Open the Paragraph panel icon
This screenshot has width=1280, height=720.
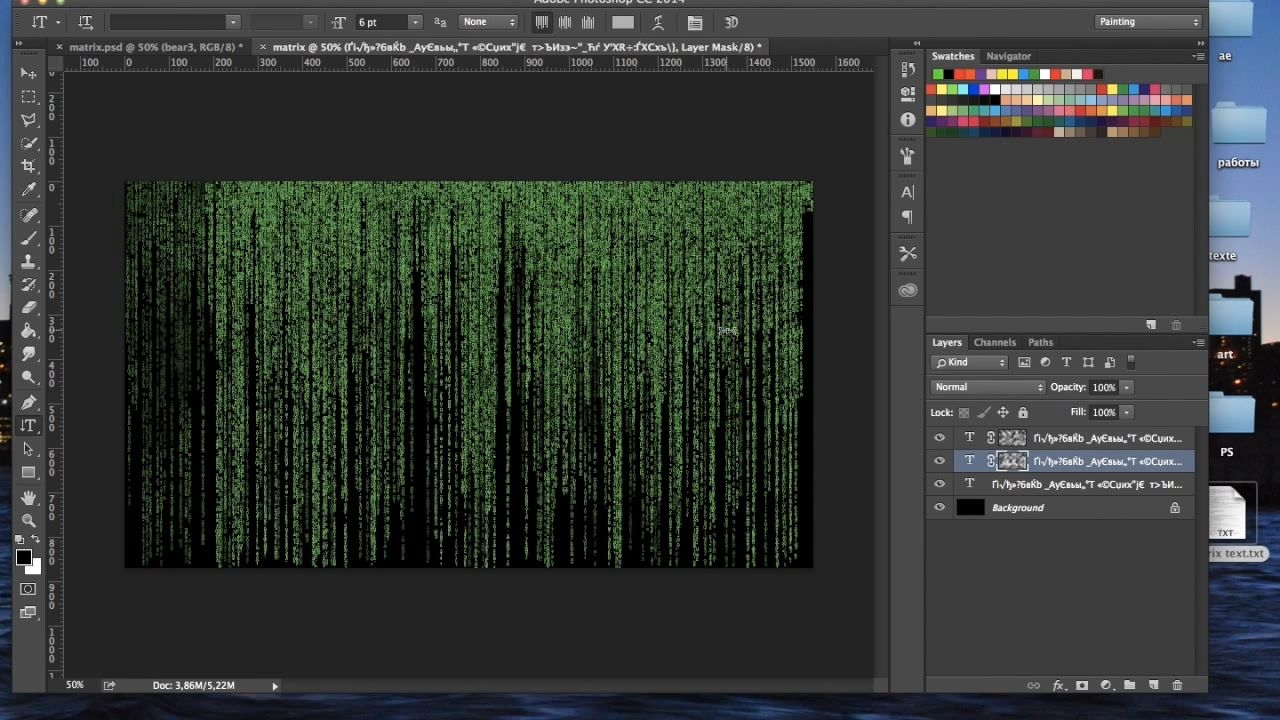908,217
